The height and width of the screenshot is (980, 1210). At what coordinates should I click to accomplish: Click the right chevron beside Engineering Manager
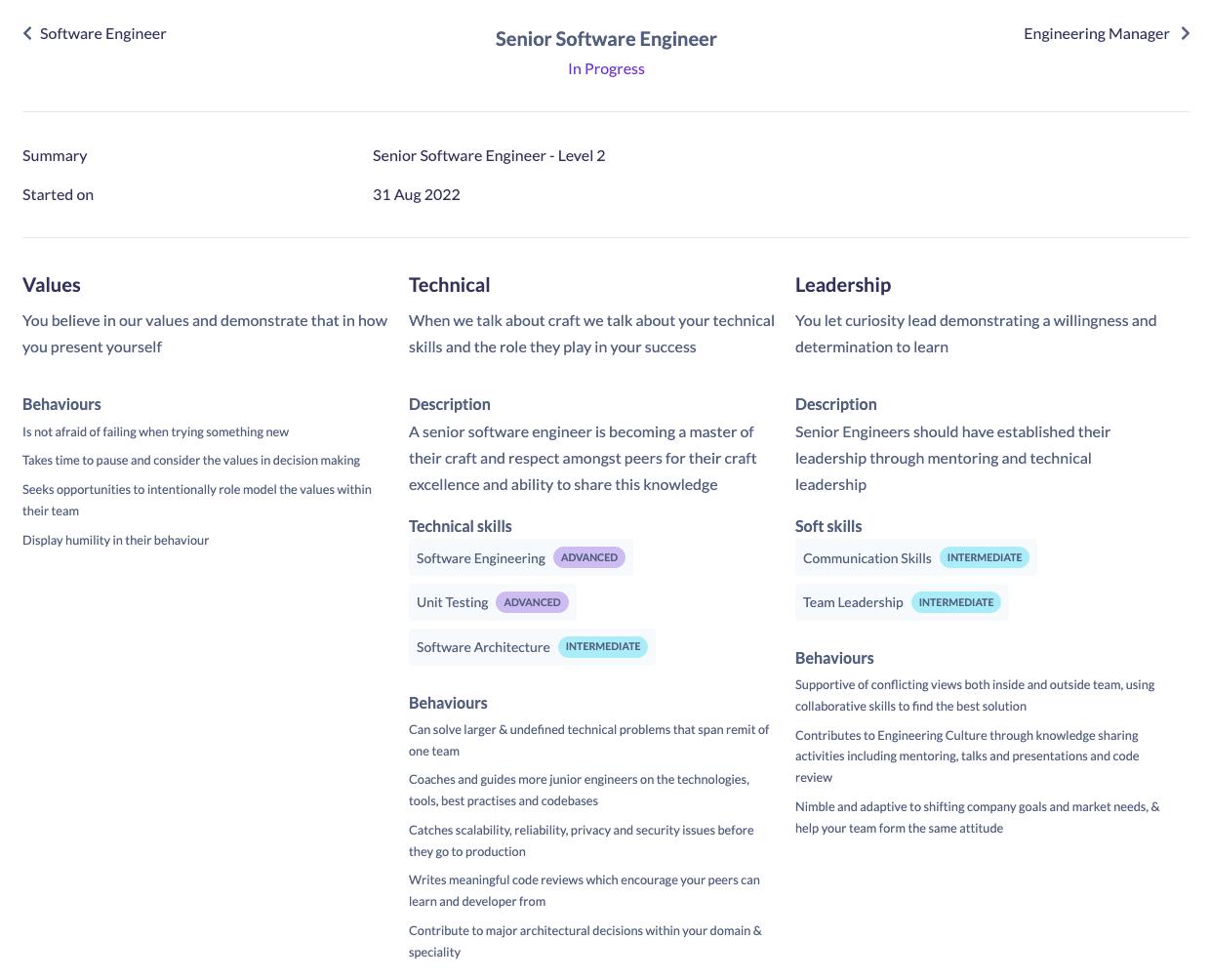point(1187,32)
